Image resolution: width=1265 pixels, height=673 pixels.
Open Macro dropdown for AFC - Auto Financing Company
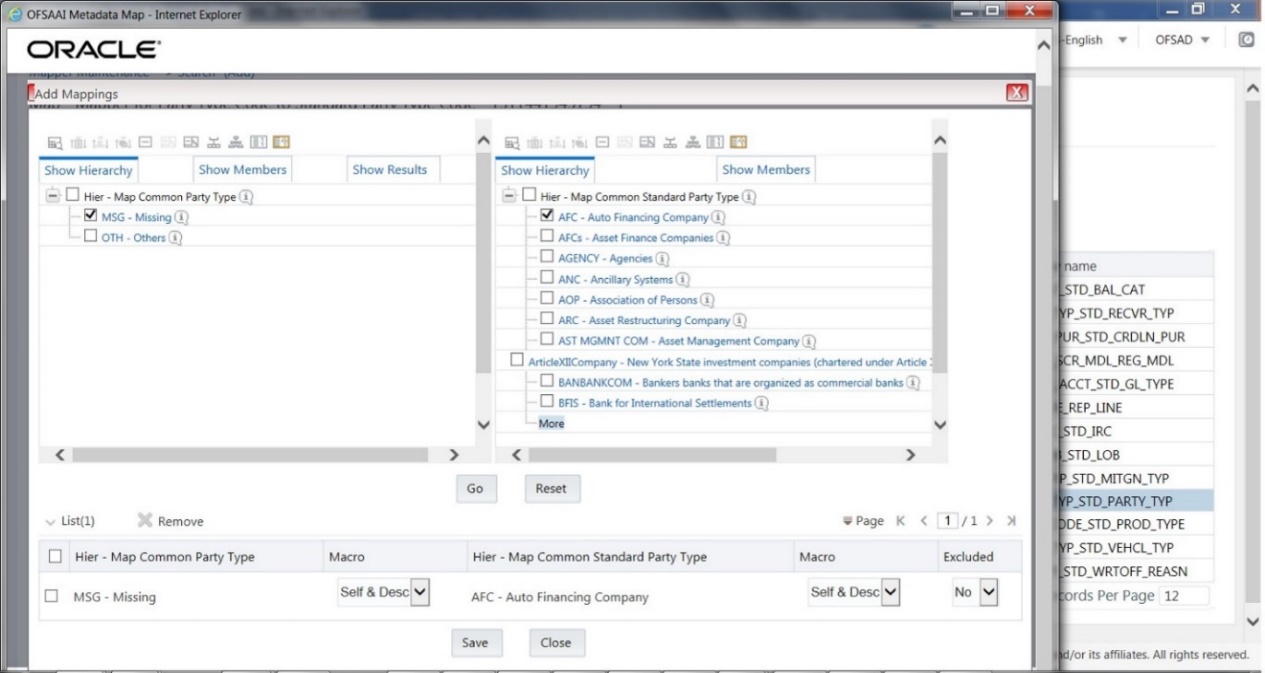tap(855, 592)
